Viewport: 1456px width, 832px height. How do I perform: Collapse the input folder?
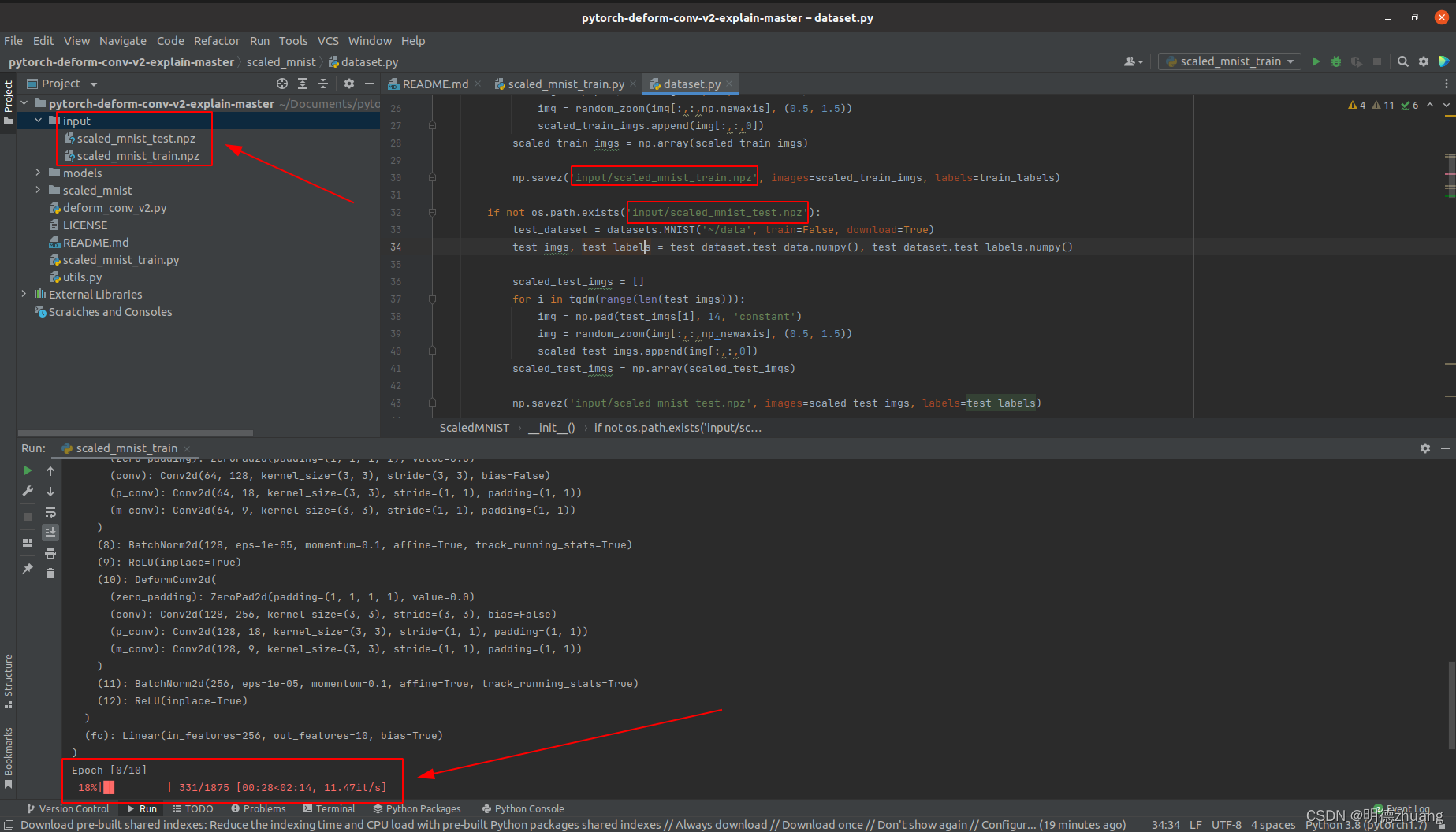[x=39, y=121]
